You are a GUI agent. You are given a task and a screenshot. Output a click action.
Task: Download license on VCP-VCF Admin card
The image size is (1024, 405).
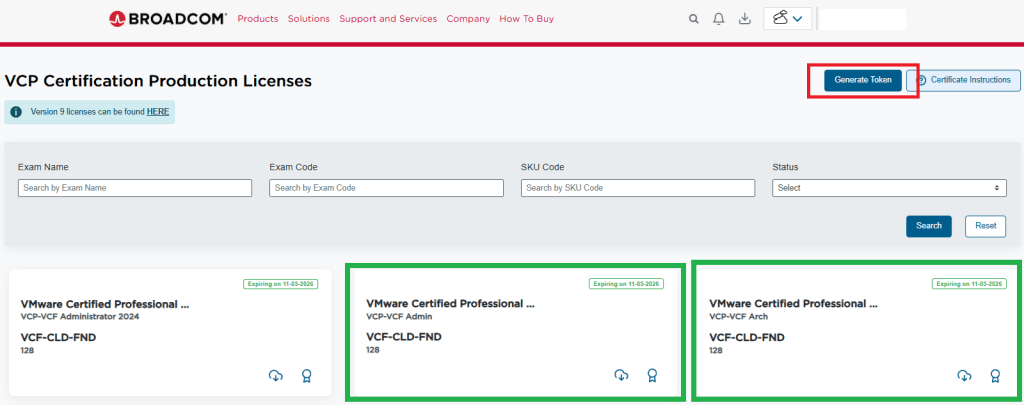tap(621, 375)
